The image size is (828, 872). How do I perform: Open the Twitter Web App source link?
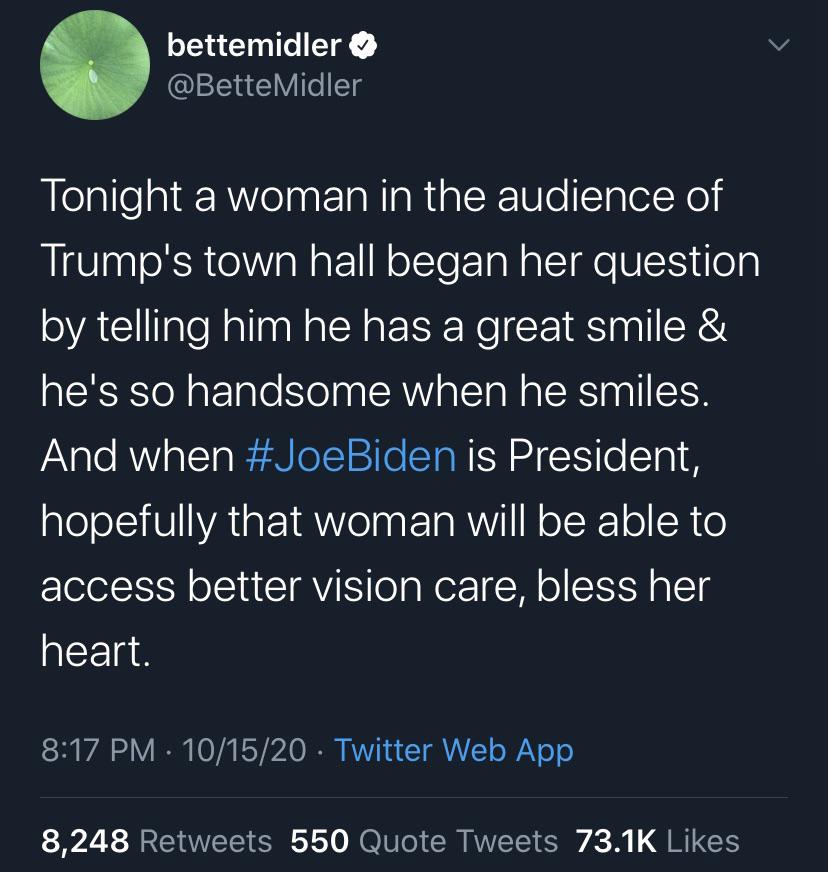click(x=453, y=749)
